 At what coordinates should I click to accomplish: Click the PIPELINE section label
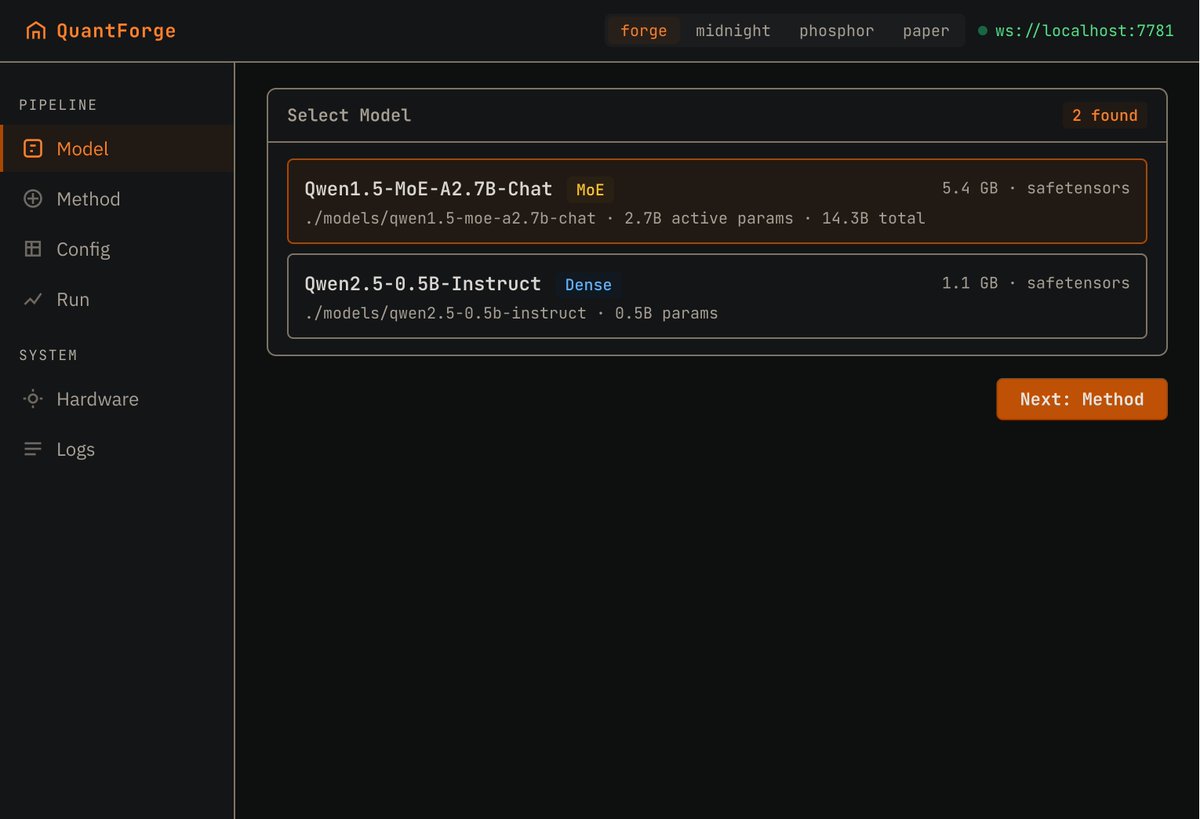tap(58, 105)
